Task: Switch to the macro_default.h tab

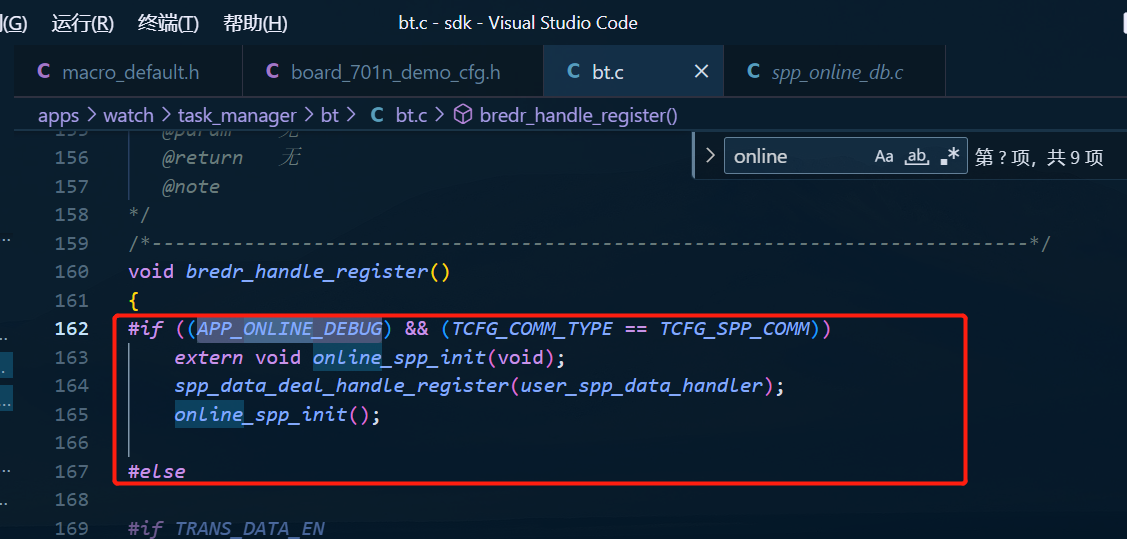Action: [128, 72]
